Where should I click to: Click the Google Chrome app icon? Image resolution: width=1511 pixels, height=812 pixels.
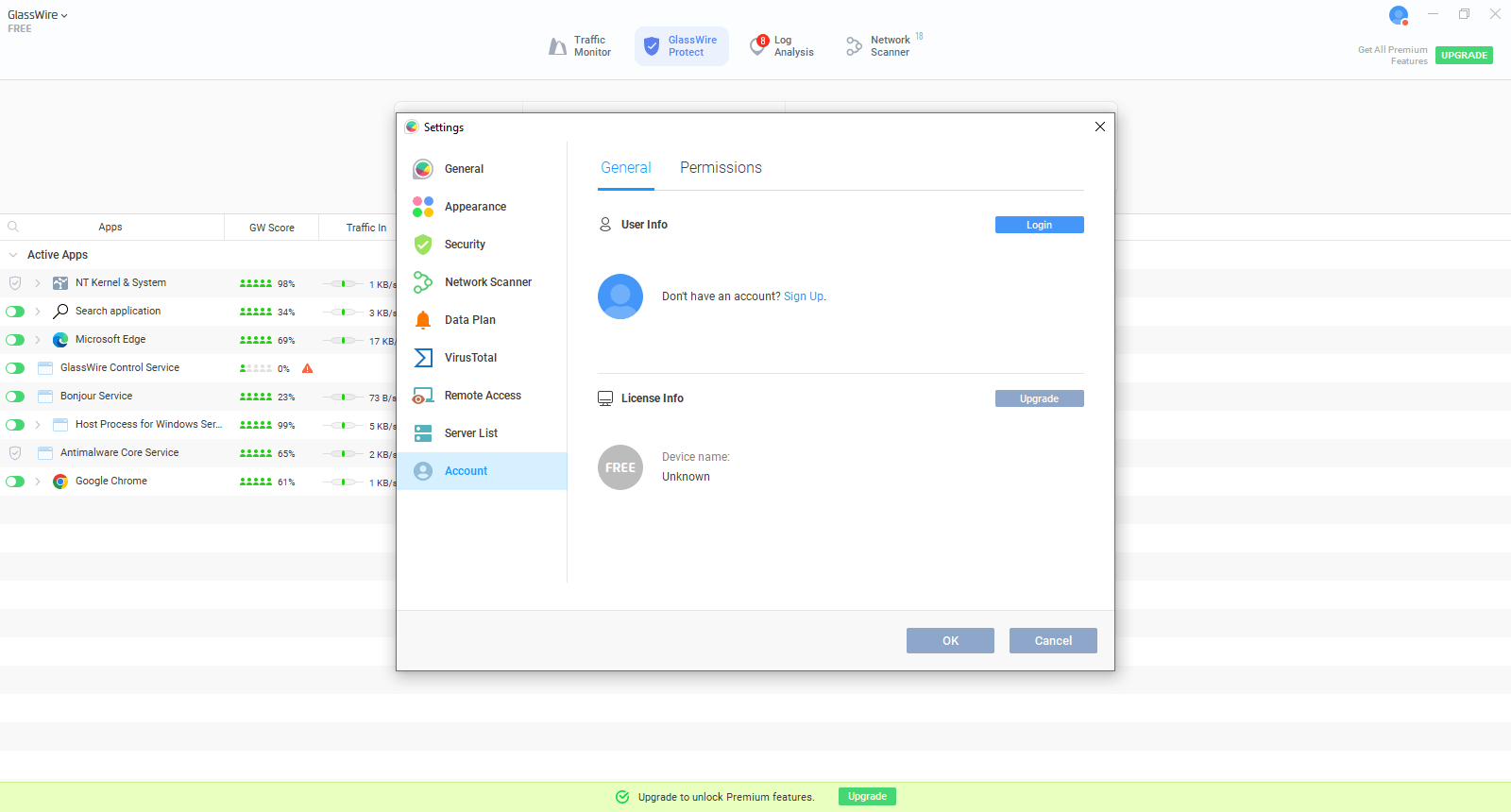pyautogui.click(x=60, y=482)
